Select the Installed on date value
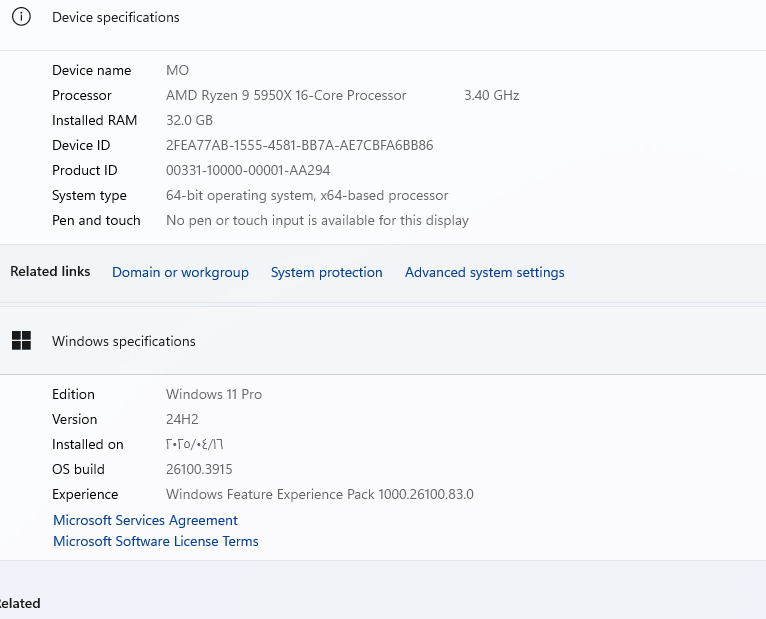Image resolution: width=766 pixels, height=619 pixels. [194, 444]
